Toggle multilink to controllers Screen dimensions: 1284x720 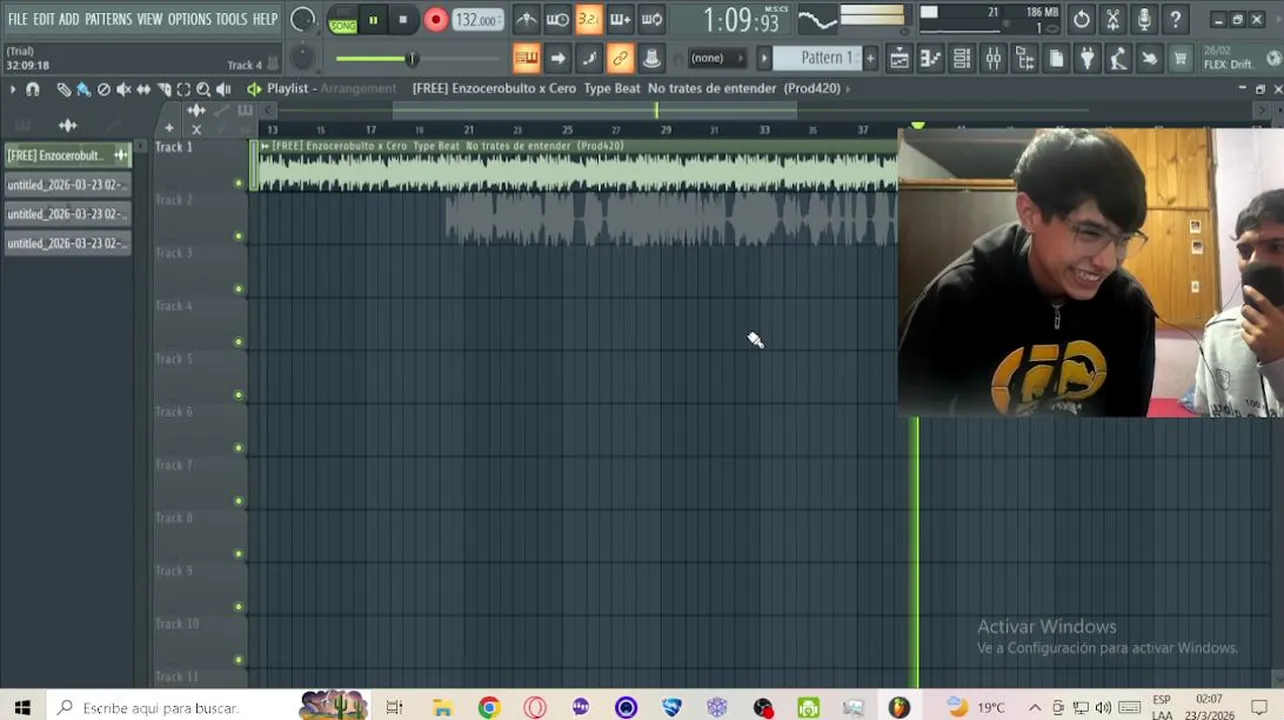point(620,58)
